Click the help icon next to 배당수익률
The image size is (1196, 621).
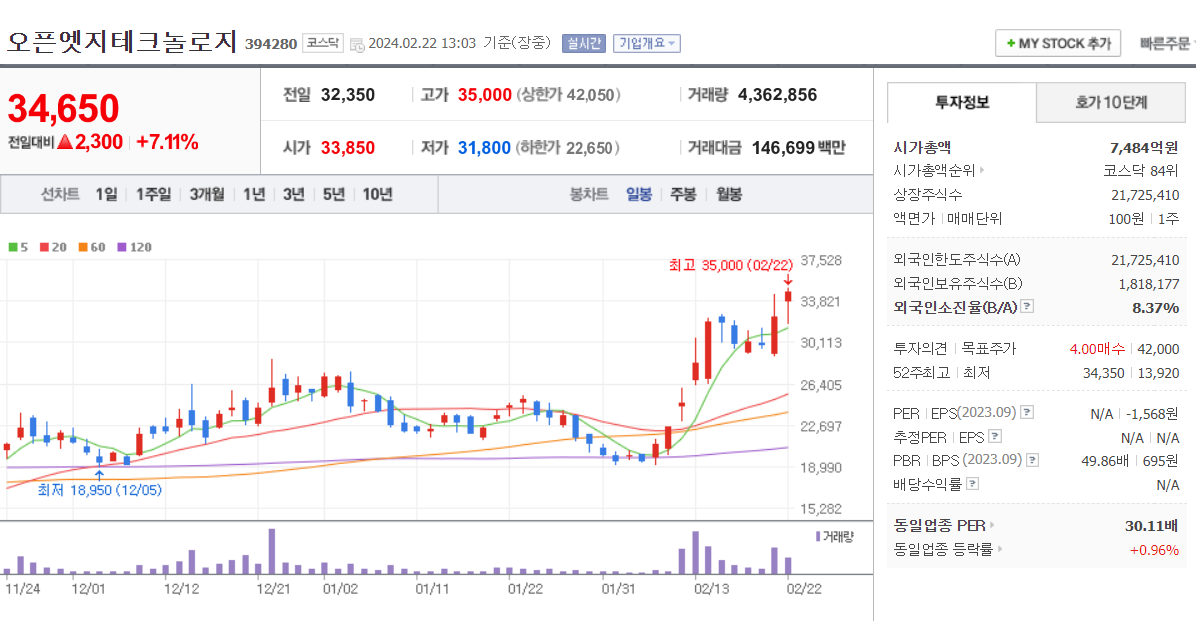[x=973, y=484]
